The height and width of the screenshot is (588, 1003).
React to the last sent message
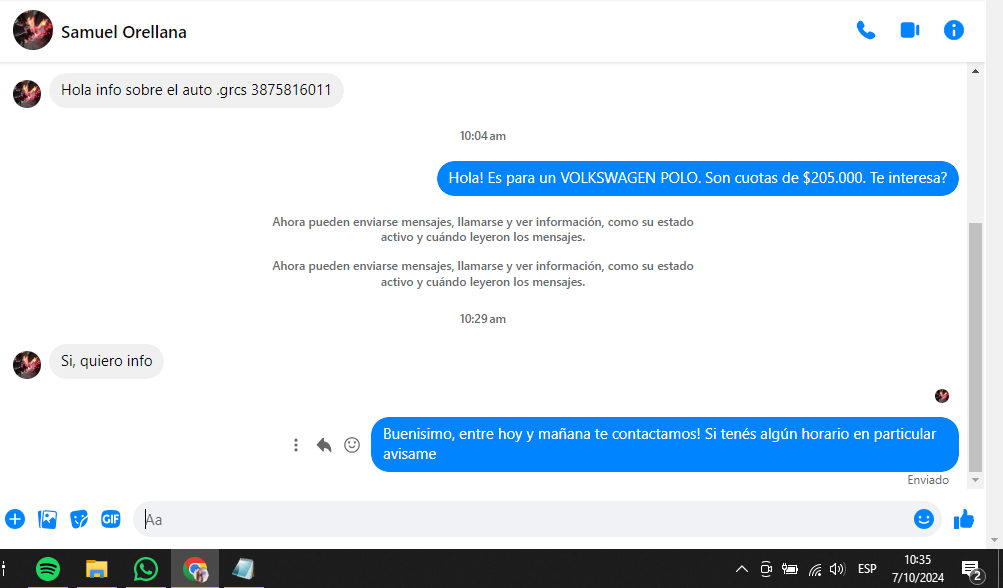(x=352, y=445)
